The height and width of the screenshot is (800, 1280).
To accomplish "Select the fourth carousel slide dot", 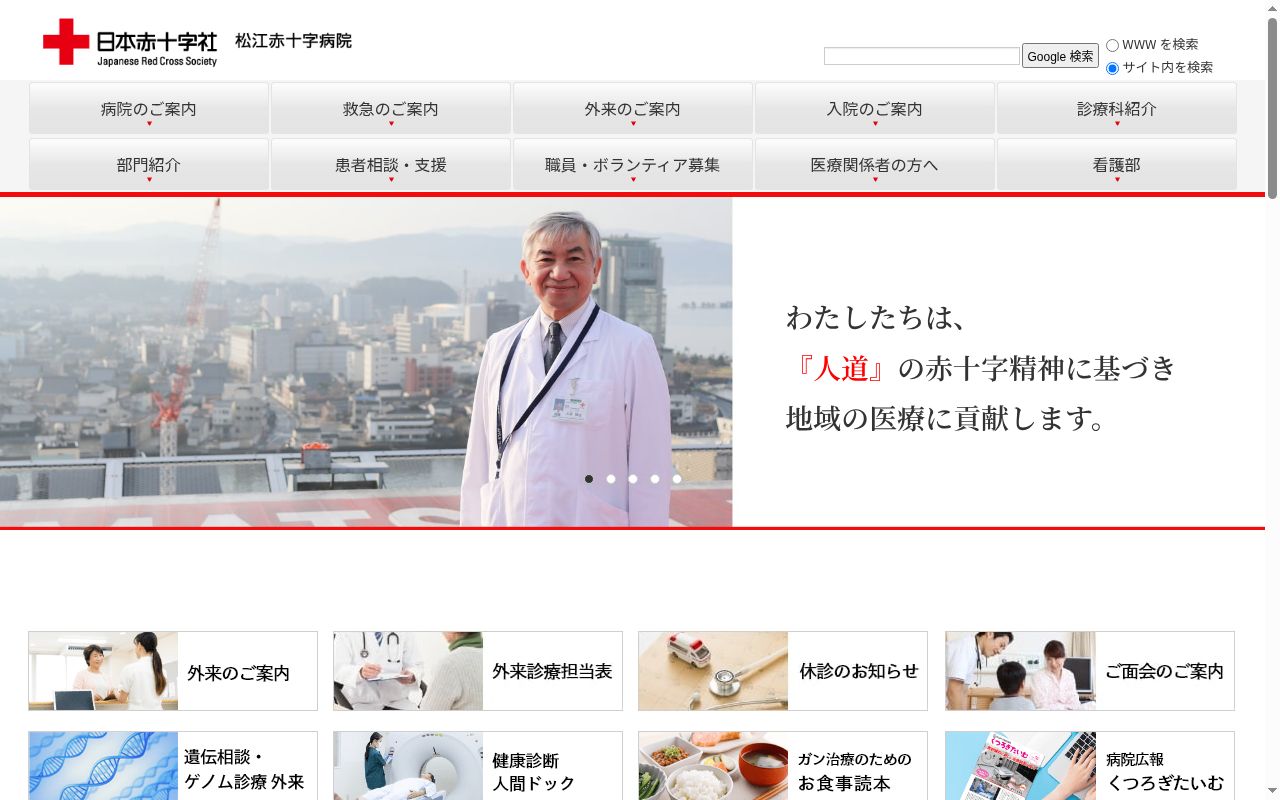I will (x=655, y=479).
